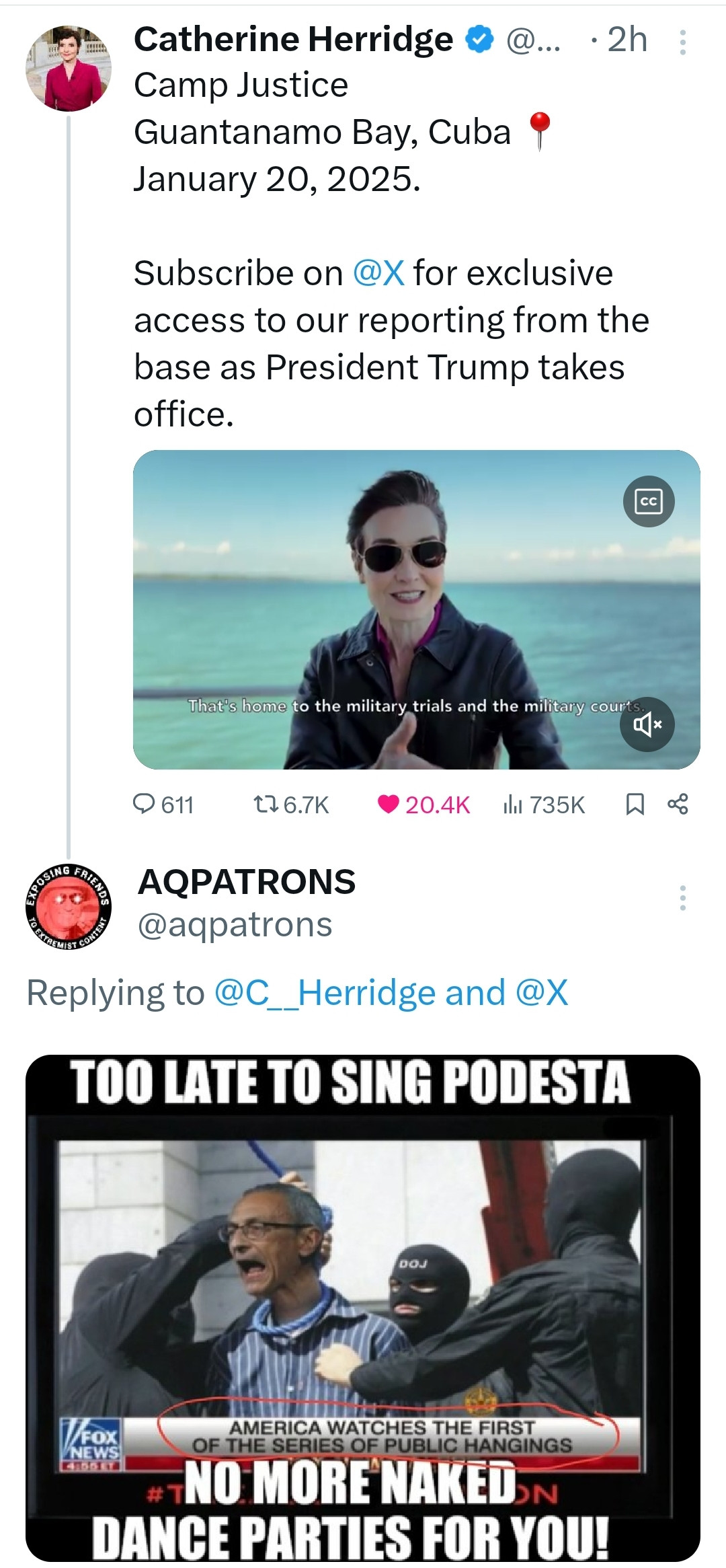Share the Guantanamo Bay post
Image resolution: width=726 pixels, height=1568 pixels.
(678, 804)
